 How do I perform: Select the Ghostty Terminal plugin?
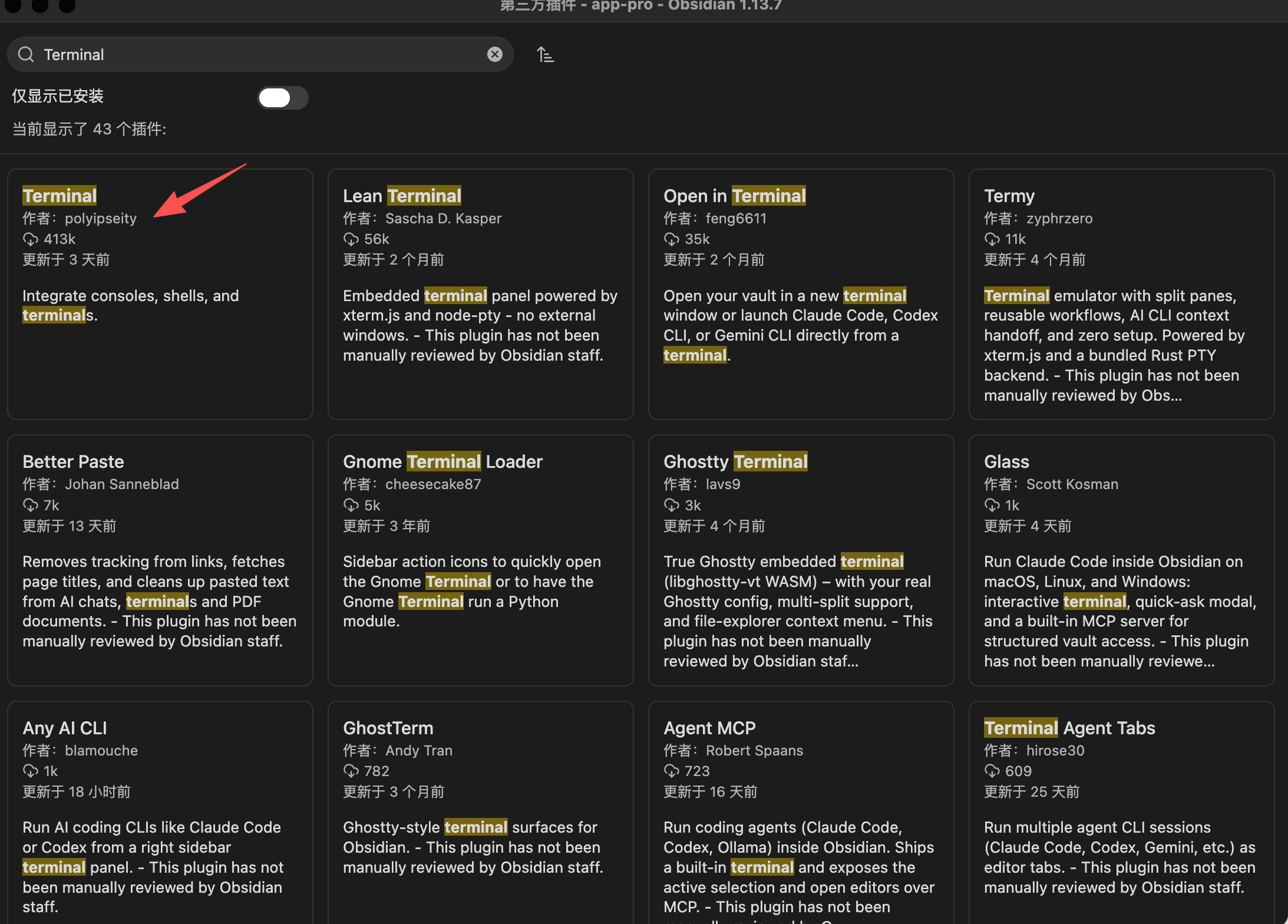[x=801, y=560]
